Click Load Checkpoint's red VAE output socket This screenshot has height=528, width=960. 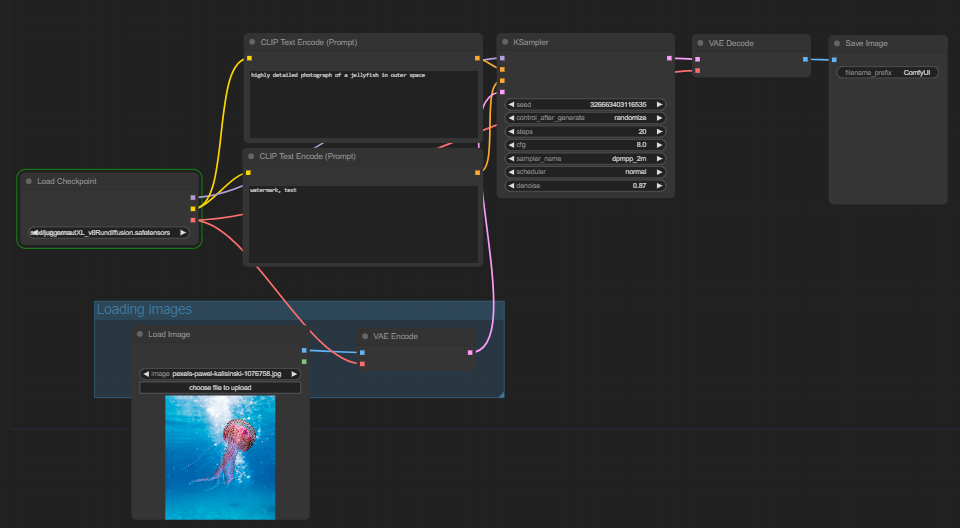(193, 220)
